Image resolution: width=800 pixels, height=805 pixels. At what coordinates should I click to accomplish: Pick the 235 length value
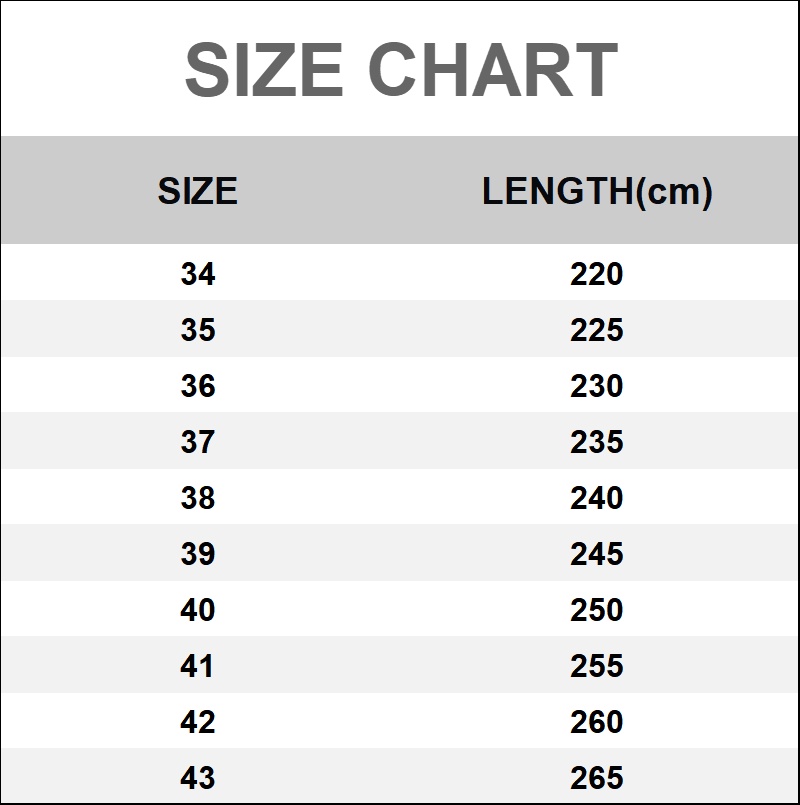click(x=597, y=442)
